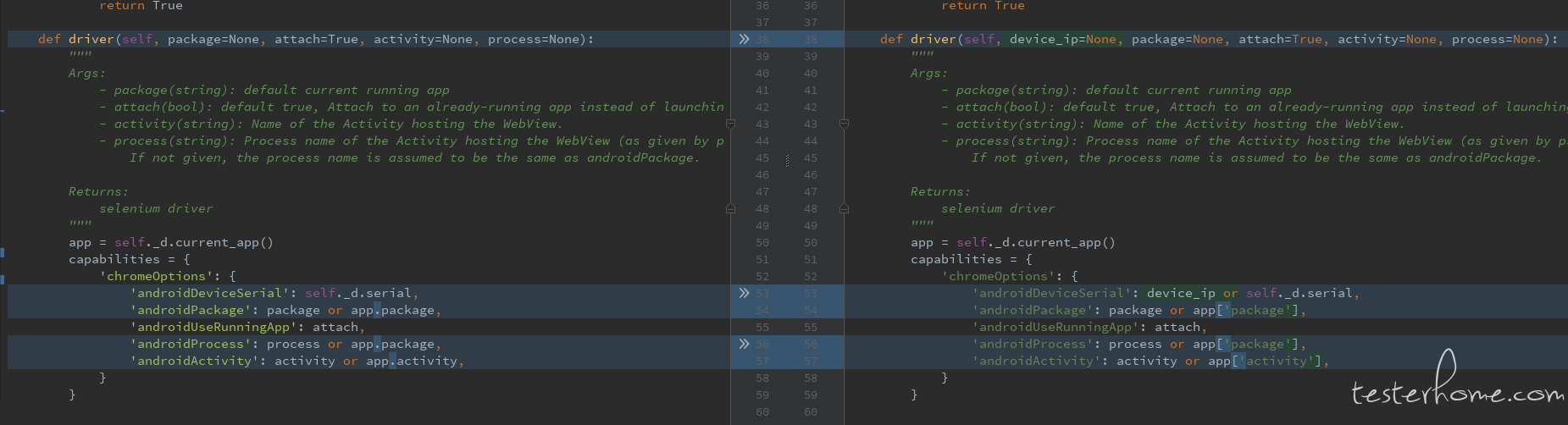Click app['activity'] in the right pane
This screenshot has width=1568, height=425.
[x=1266, y=361]
